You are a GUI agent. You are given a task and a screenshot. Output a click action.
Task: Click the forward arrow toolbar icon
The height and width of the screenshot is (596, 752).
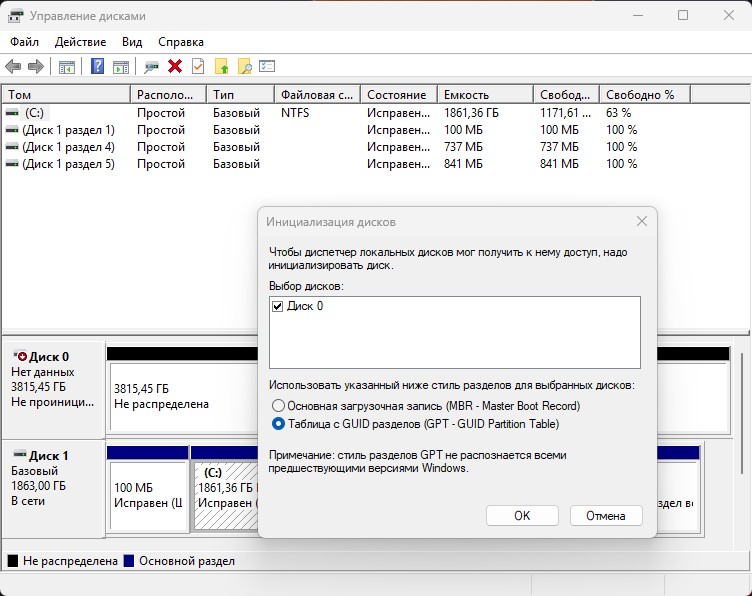click(x=35, y=66)
